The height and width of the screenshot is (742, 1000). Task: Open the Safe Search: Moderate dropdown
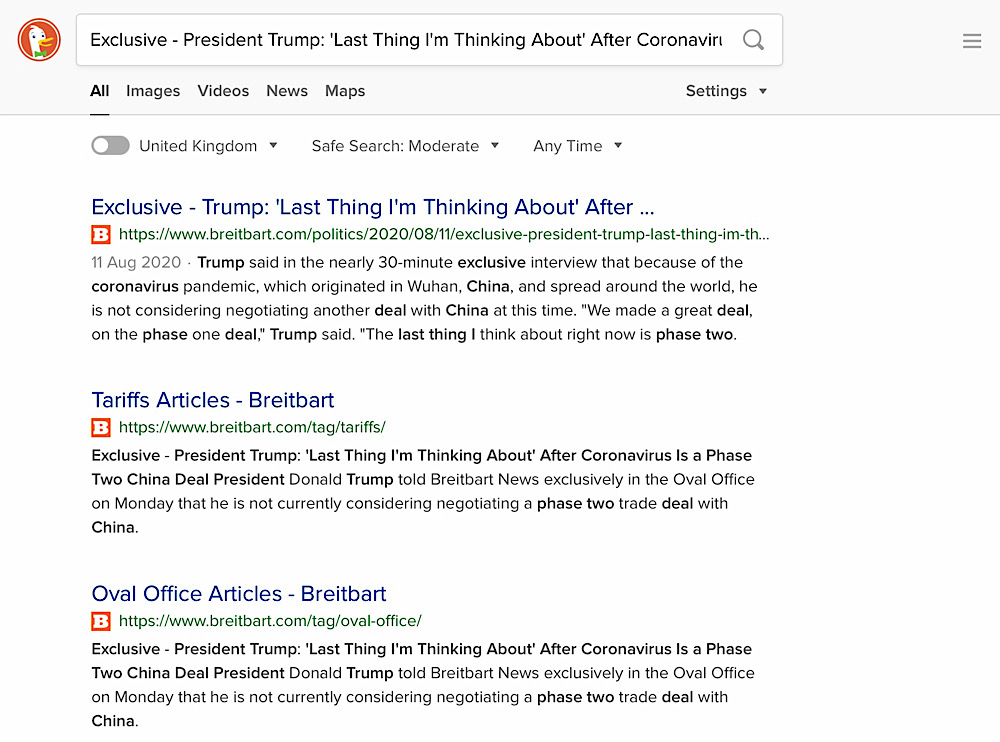[405, 146]
